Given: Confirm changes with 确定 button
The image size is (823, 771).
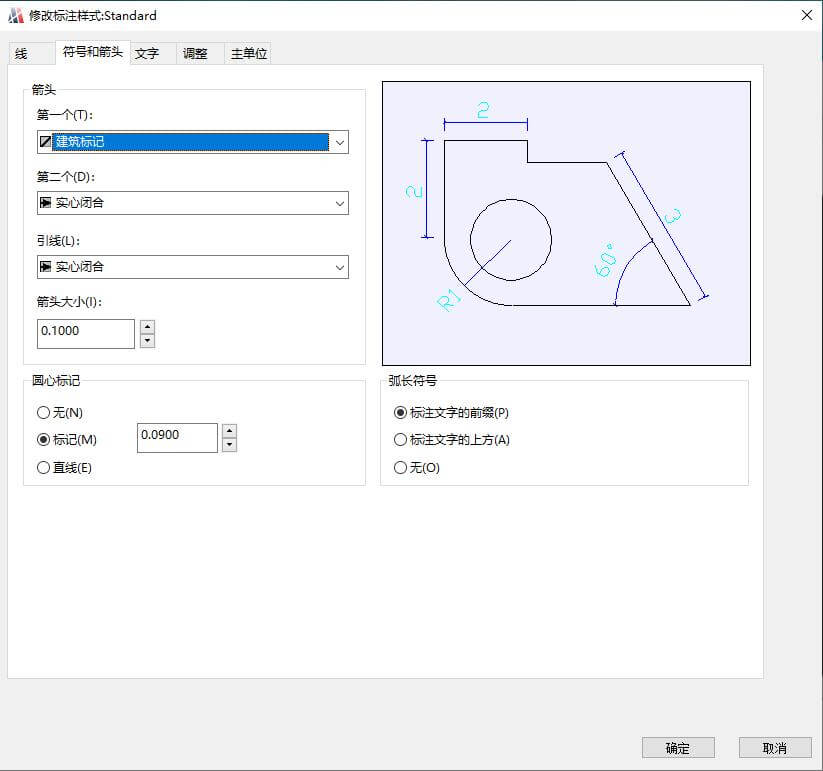Looking at the screenshot, I should [678, 747].
